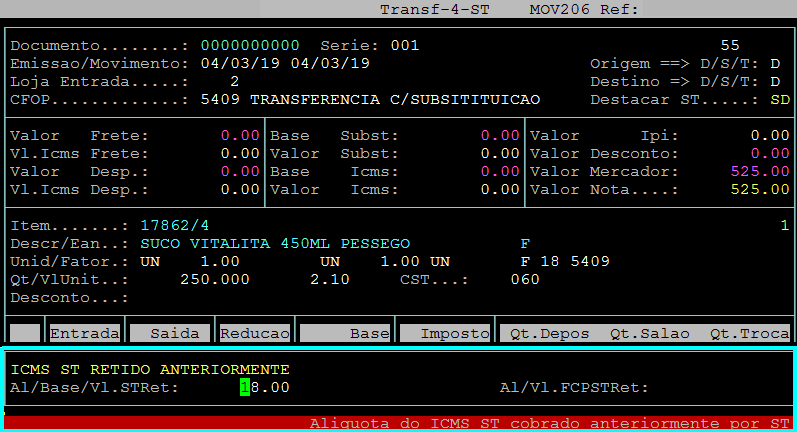Image resolution: width=797 pixels, height=432 pixels.
Task: Select the Saida column header
Action: pyautogui.click(x=170, y=333)
